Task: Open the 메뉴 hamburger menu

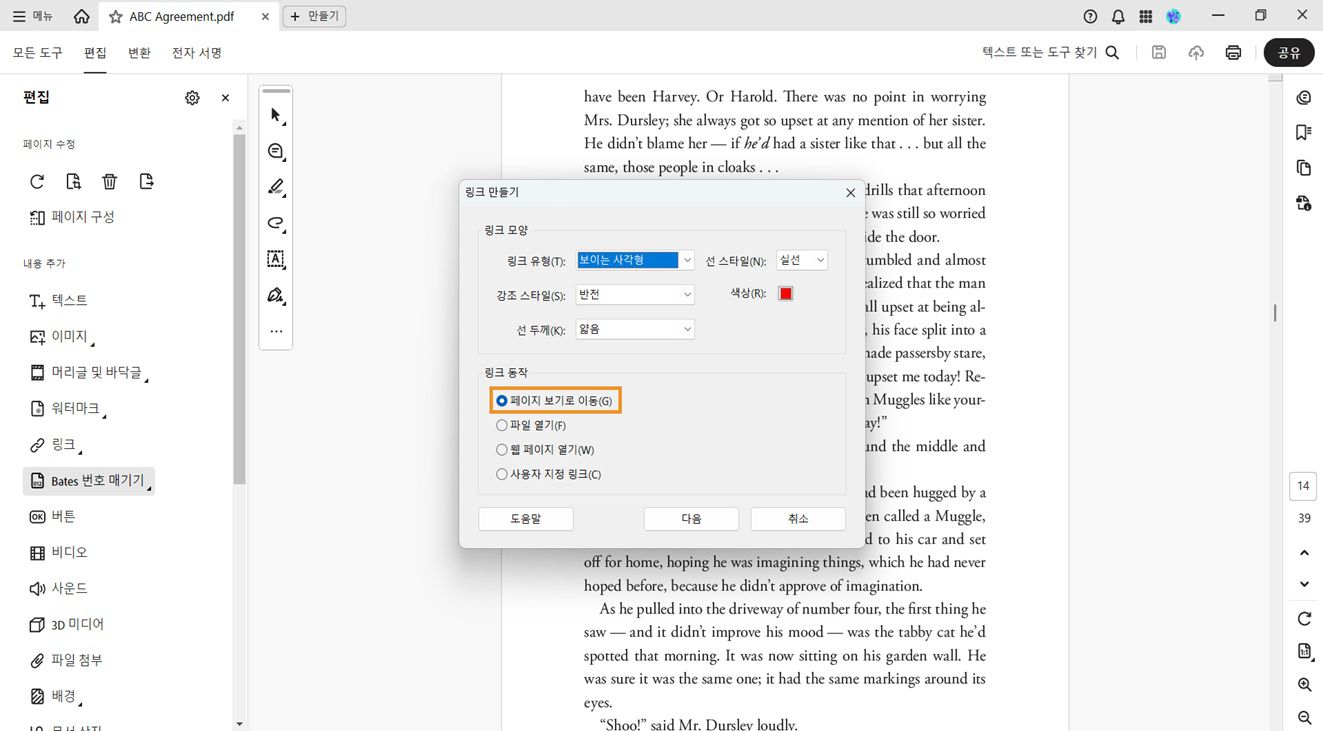Action: [33, 17]
